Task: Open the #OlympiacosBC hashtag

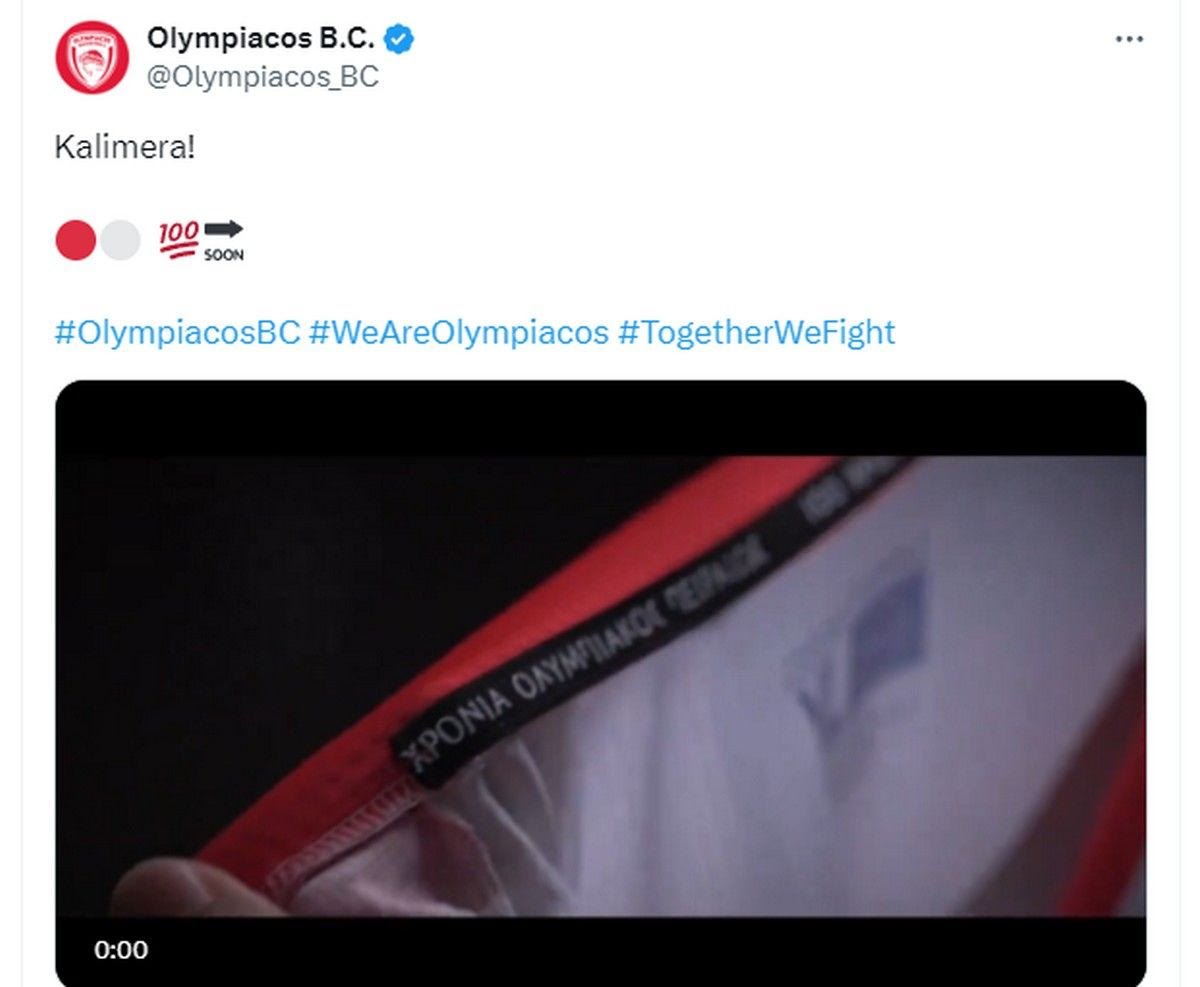Action: [177, 332]
